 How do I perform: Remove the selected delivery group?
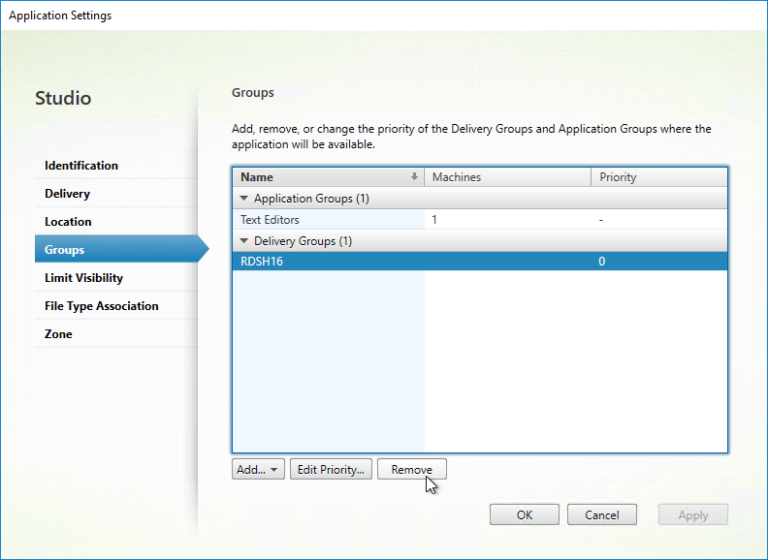point(411,469)
